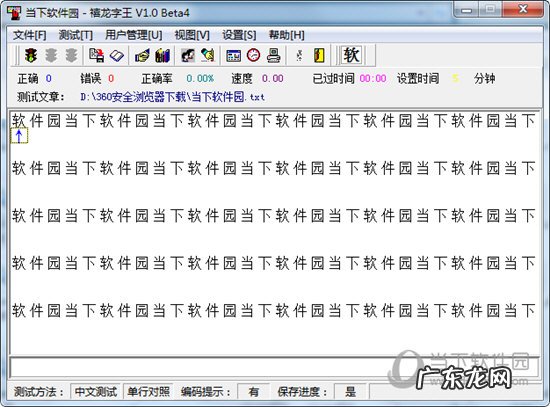Click the two-people user icon

click(x=188, y=55)
